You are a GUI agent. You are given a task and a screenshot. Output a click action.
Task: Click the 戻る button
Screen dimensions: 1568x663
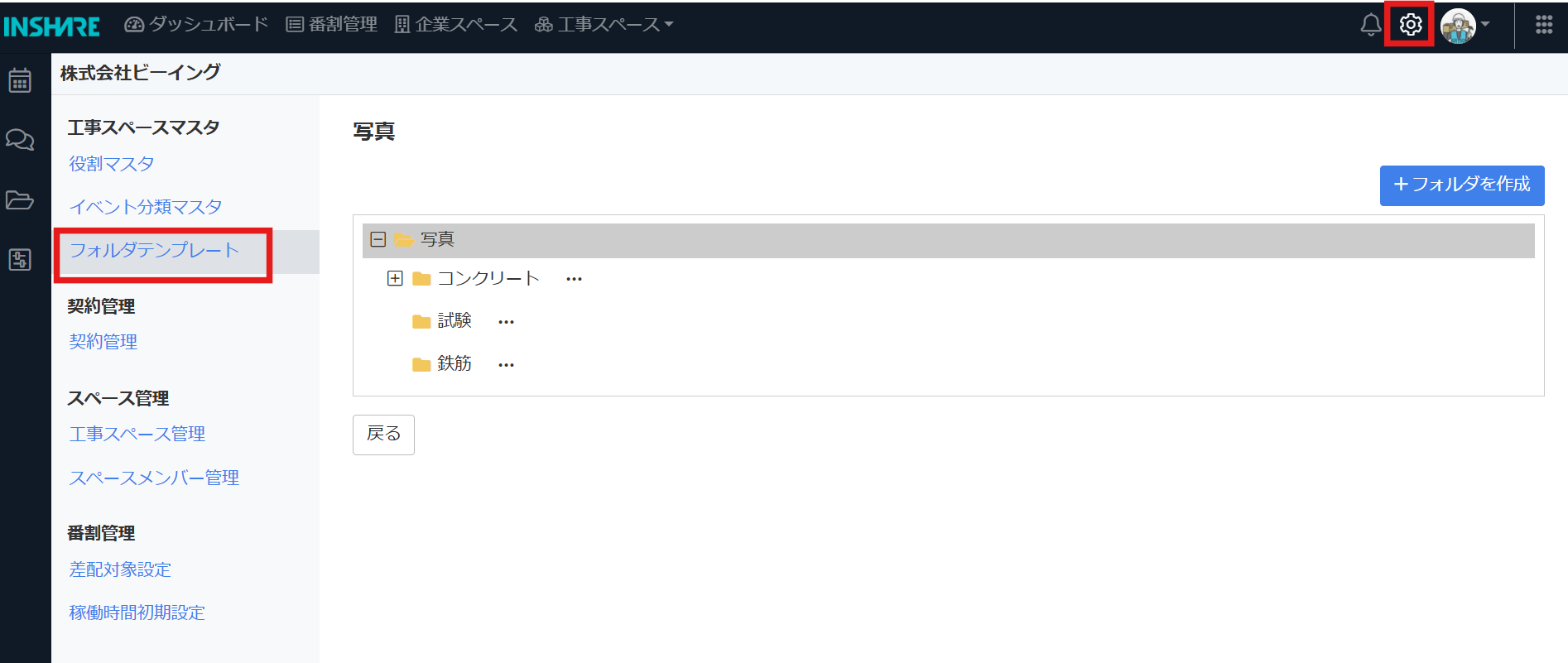click(383, 435)
